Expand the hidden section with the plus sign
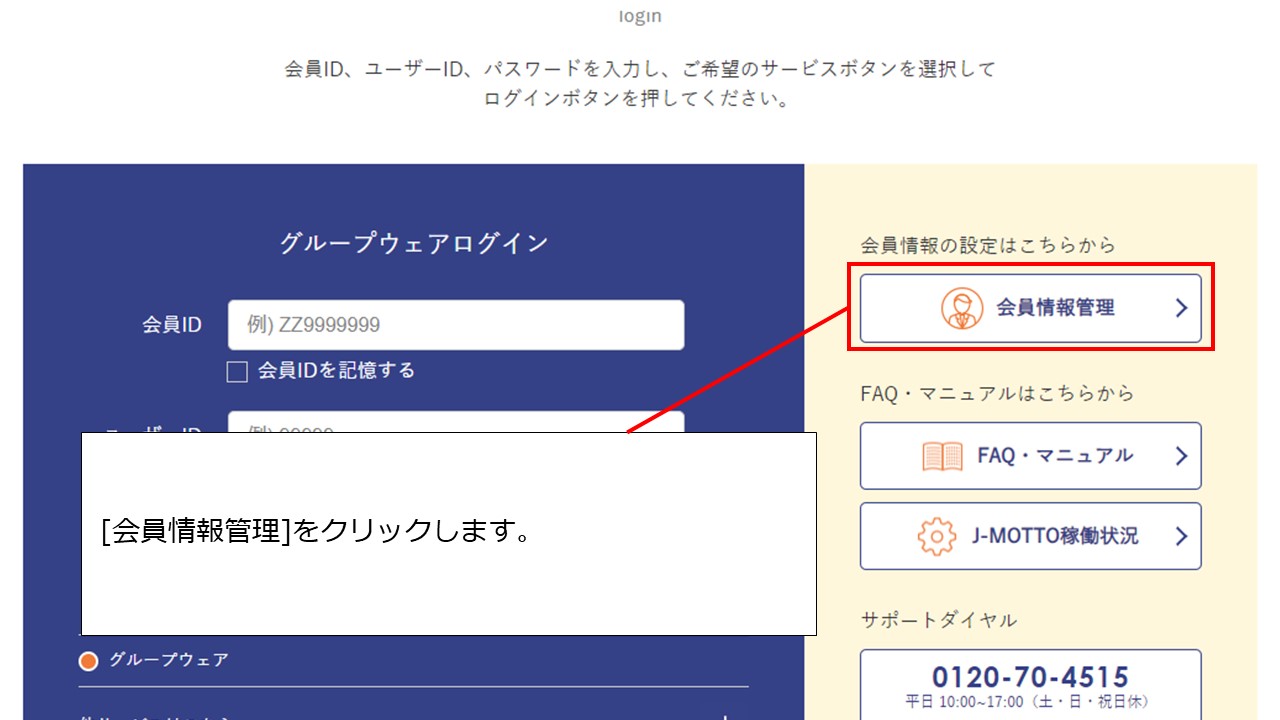1280x720 pixels. click(725, 715)
